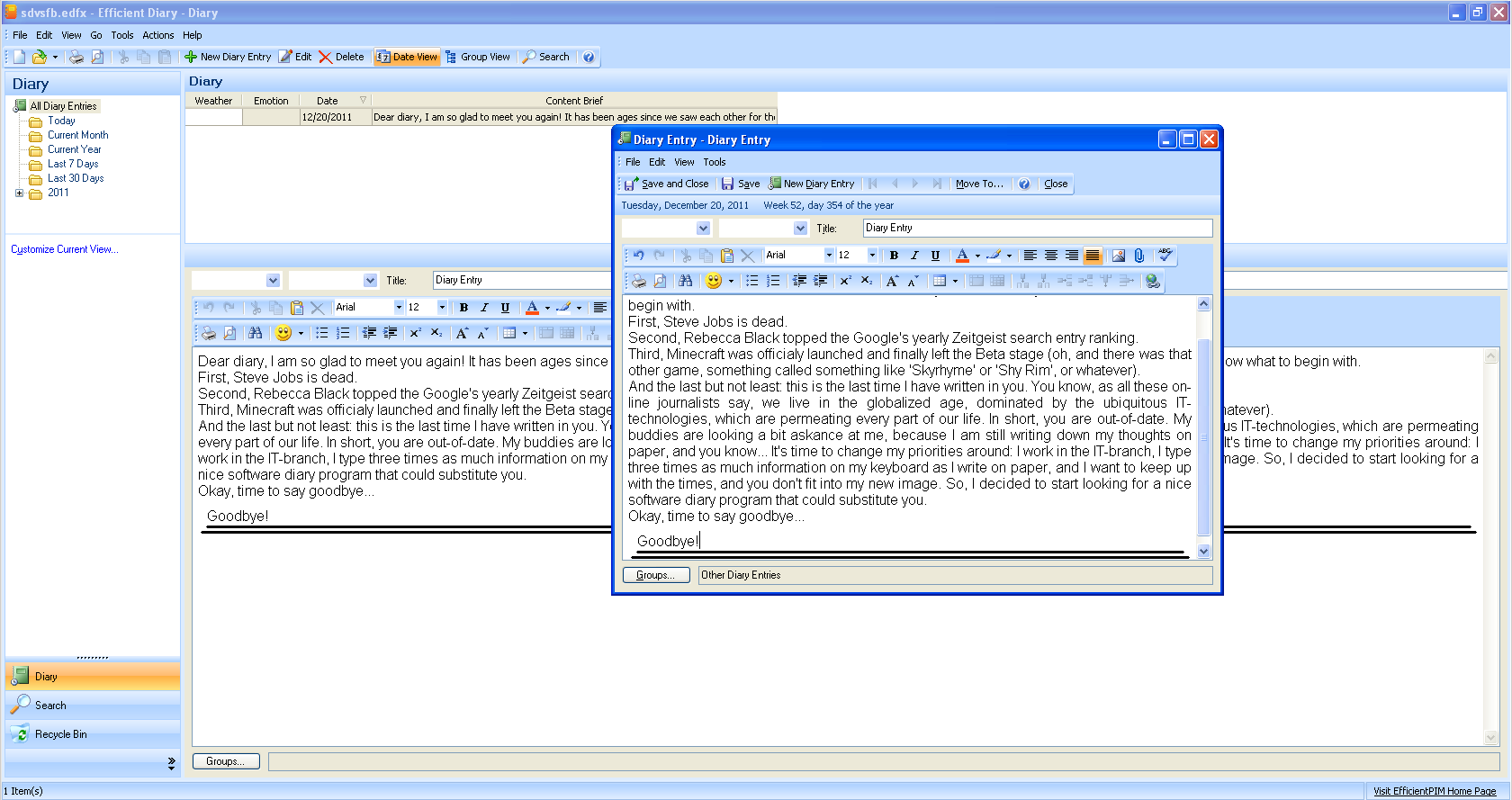This screenshot has height=800, width=1512.
Task: Click font color A swatch in dialog
Action: pyautogui.click(x=962, y=256)
